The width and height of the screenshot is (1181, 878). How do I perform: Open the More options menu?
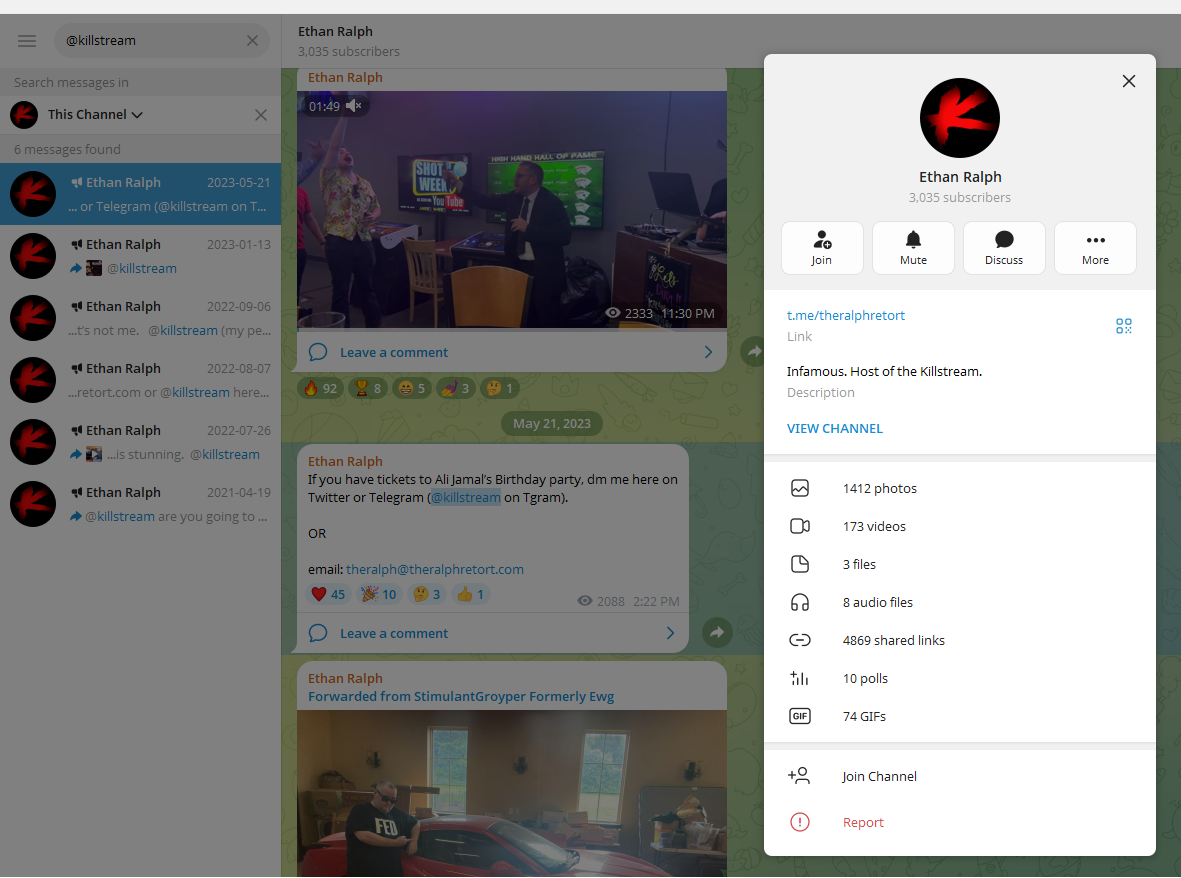1095,248
